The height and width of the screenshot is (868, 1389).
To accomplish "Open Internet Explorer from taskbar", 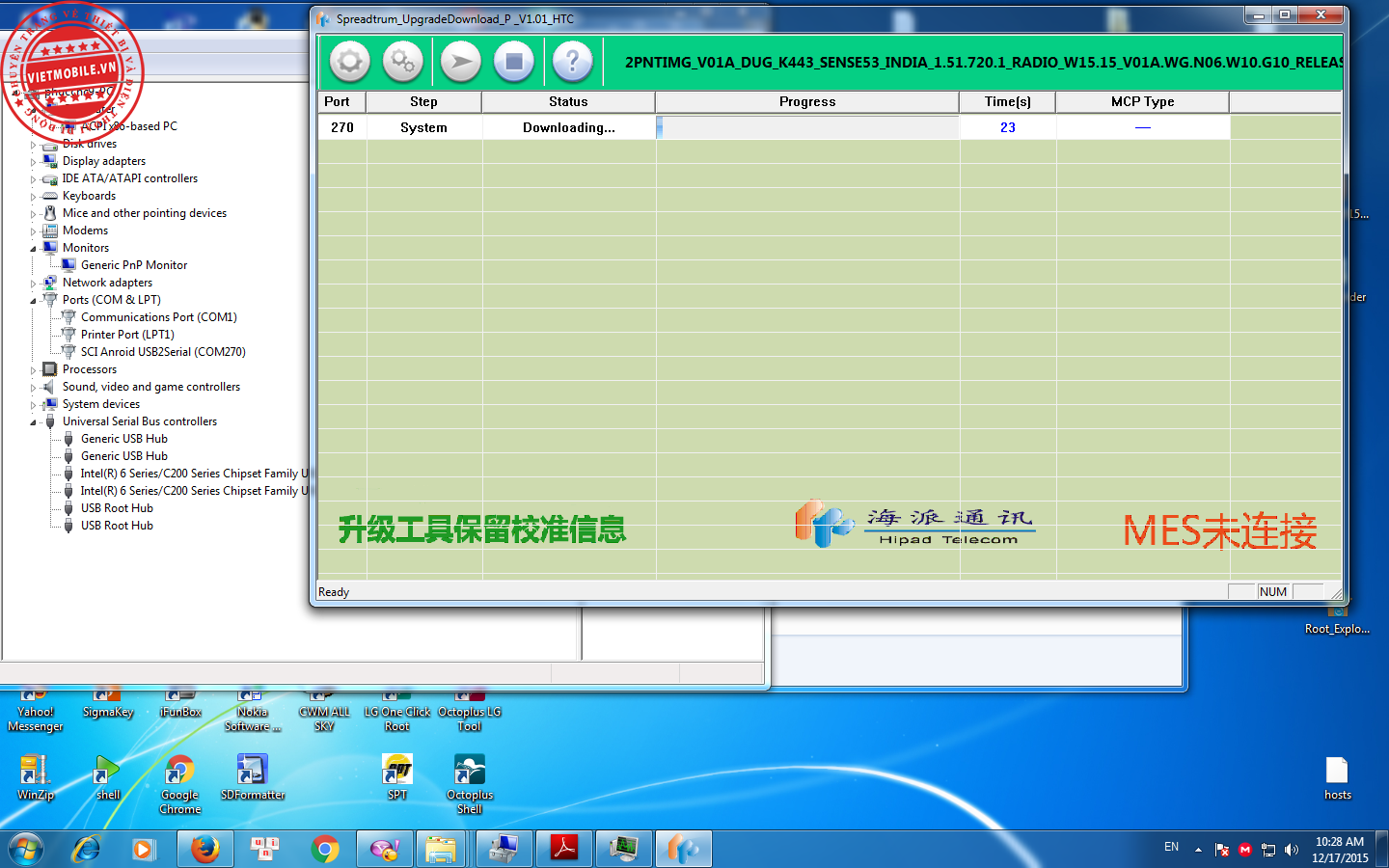I will pos(86,850).
